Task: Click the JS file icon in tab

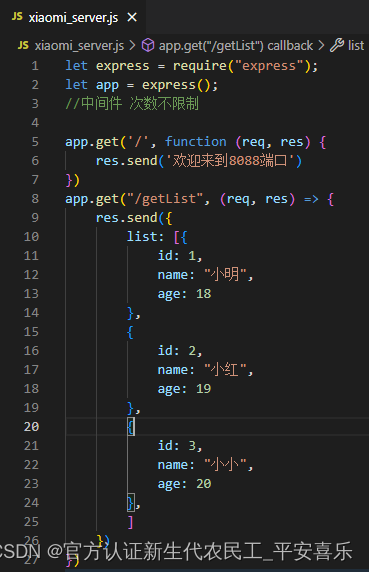Action: point(17,17)
